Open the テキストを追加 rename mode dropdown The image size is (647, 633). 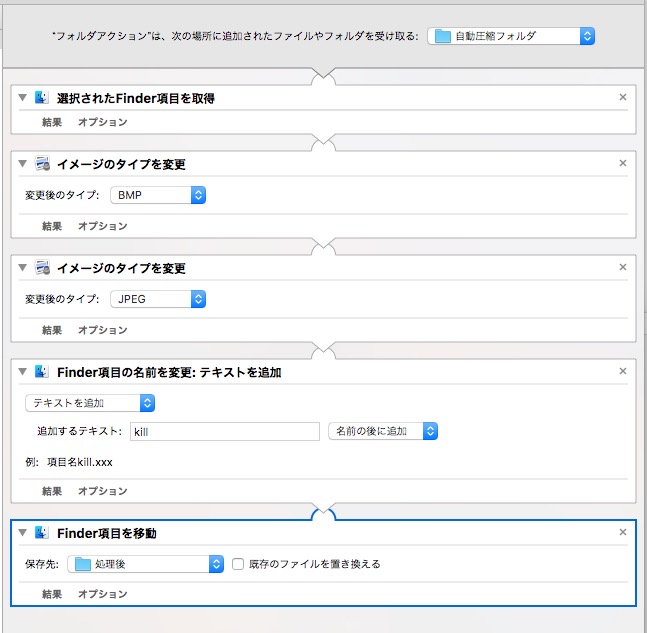pos(90,403)
